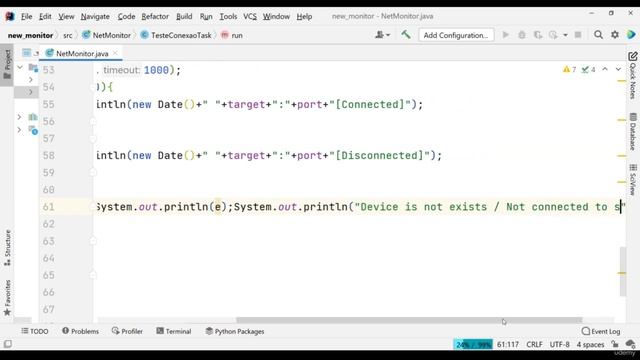Open the Event Log balloon icon
Screen dimensions: 640x360
pos(586,331)
